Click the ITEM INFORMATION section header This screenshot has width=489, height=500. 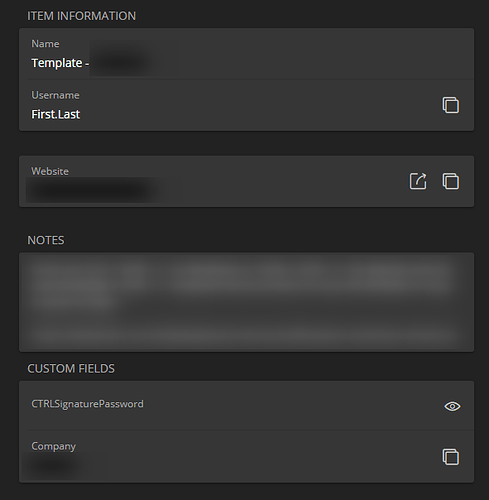pos(82,16)
